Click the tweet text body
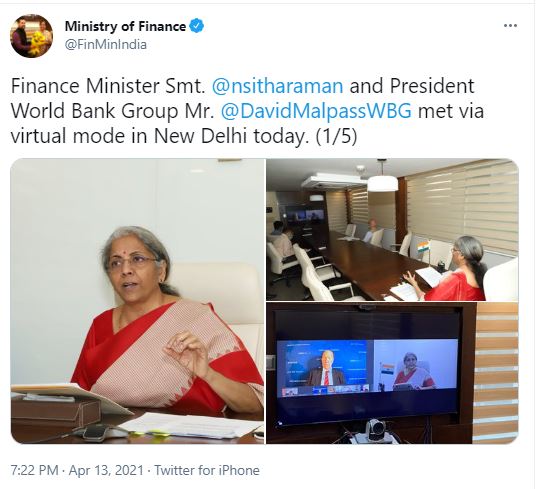 [x=247, y=111]
